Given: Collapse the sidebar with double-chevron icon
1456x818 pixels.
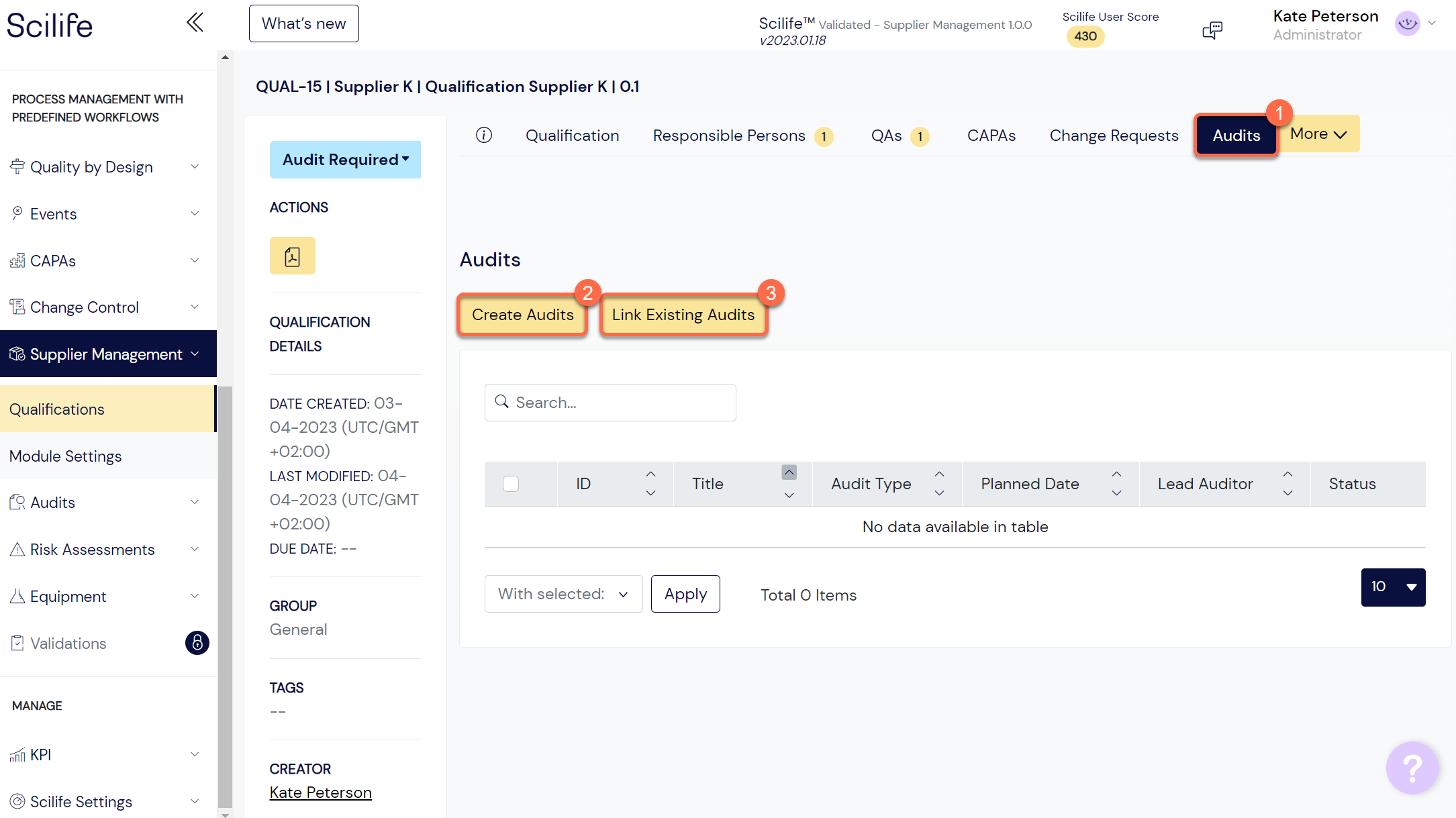Looking at the screenshot, I should pos(195,23).
